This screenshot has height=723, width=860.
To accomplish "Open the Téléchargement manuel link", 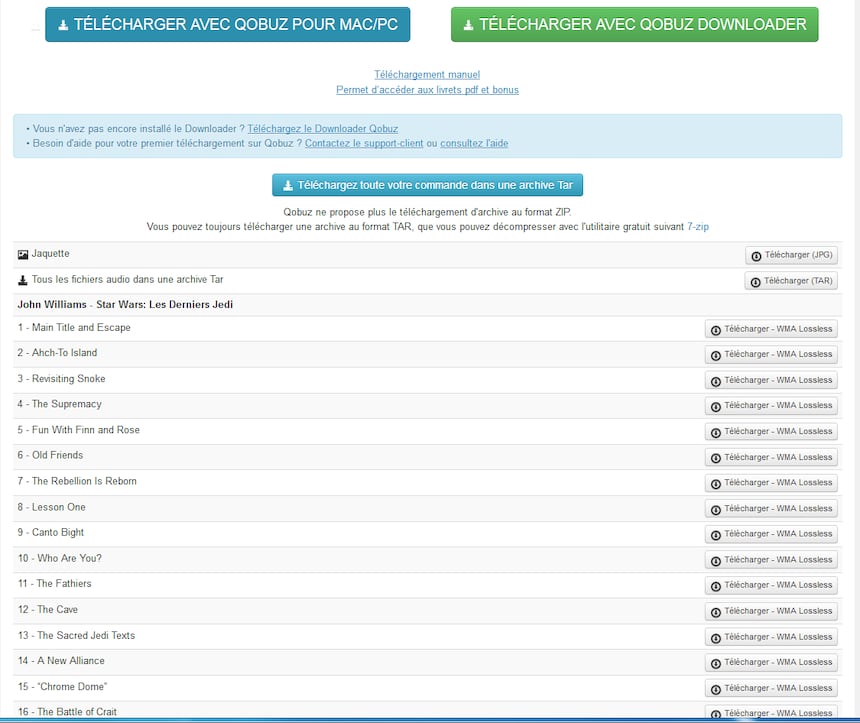I will pyautogui.click(x=427, y=75).
